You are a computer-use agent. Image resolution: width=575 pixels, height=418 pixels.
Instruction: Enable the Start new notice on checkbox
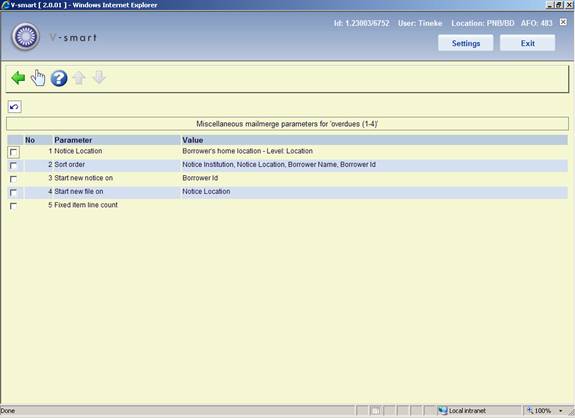(13, 179)
